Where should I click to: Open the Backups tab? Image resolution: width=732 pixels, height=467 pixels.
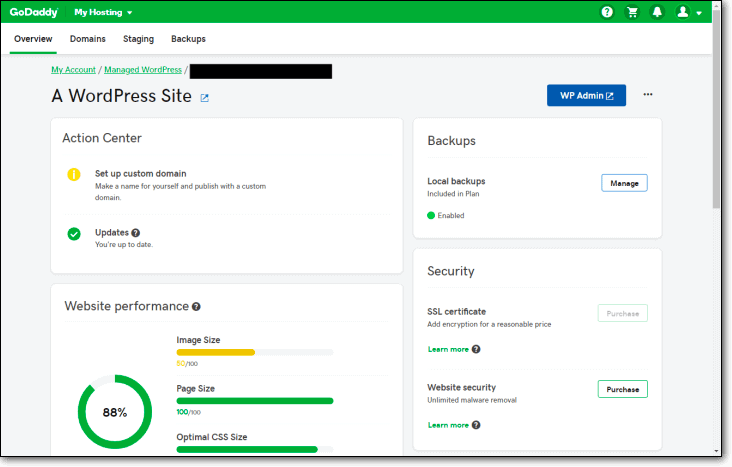point(188,39)
